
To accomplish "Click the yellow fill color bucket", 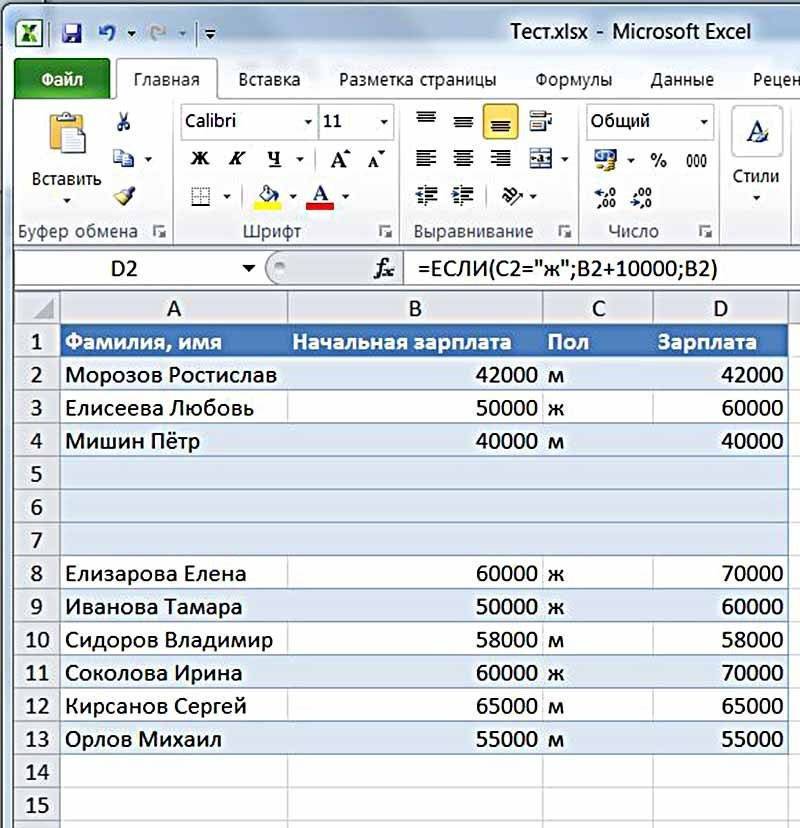I will click(x=267, y=193).
